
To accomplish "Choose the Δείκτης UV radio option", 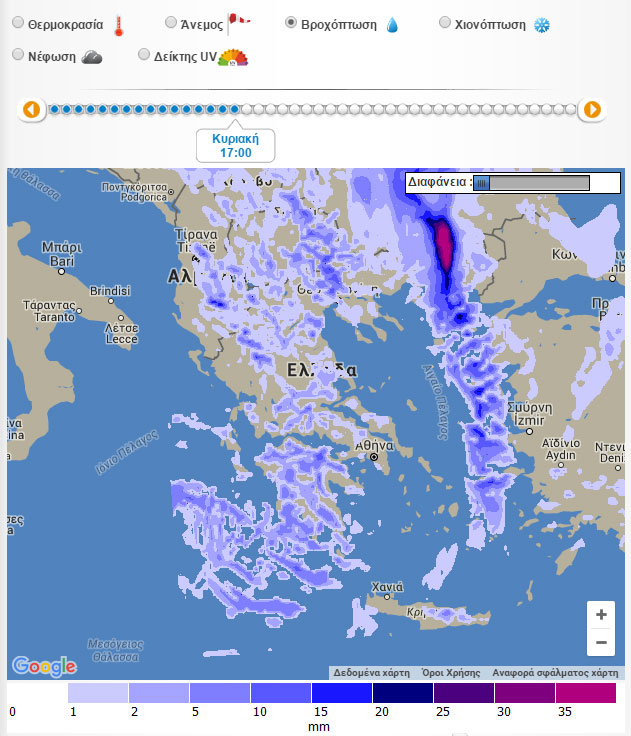I will 144,55.
